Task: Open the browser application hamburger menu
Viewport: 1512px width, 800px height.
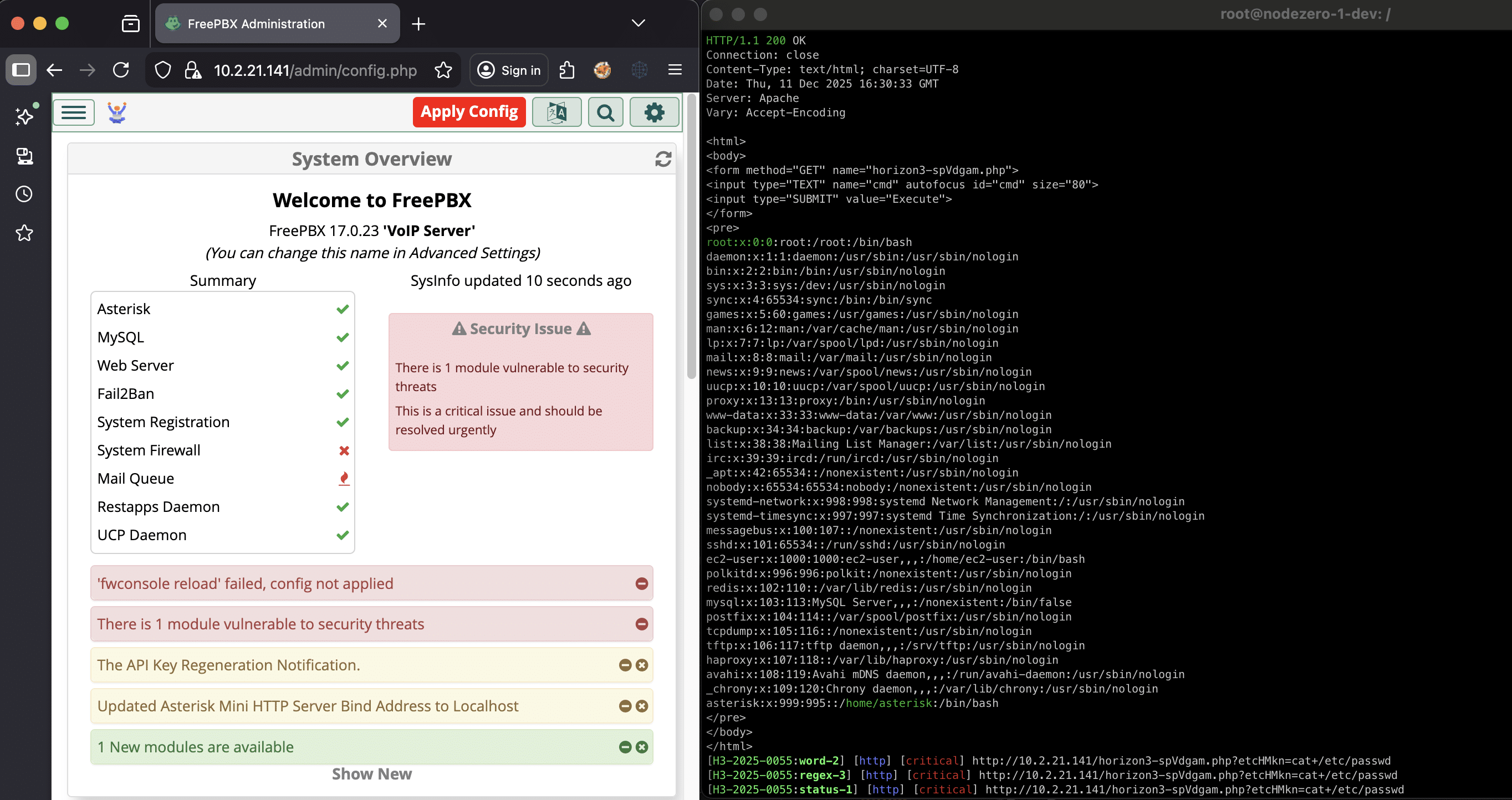Action: coord(675,70)
